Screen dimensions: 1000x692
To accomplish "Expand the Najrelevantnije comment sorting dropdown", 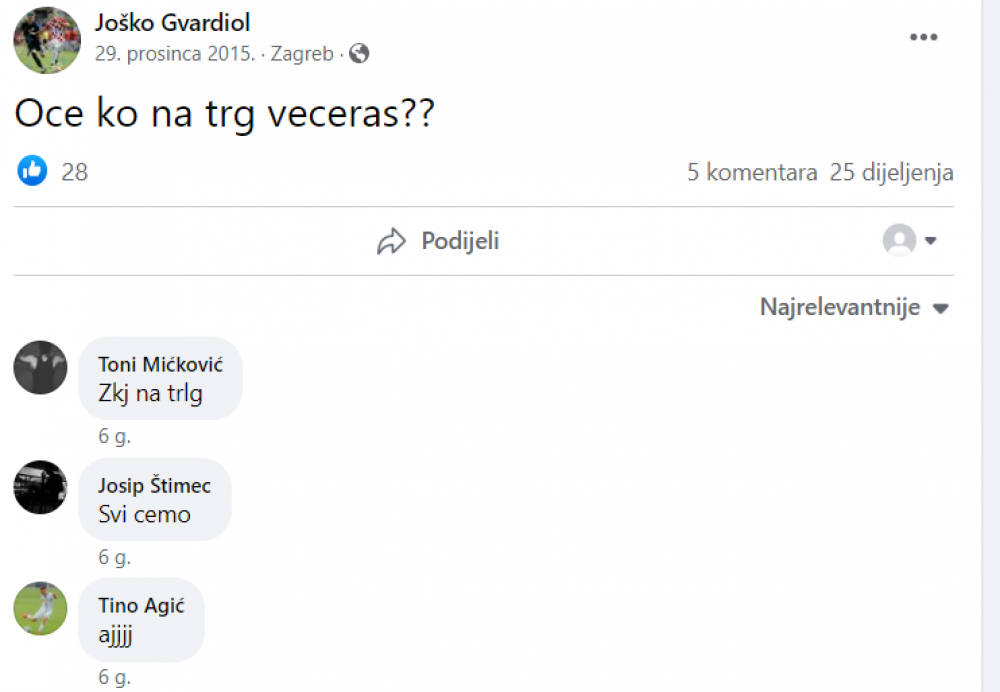I will (x=855, y=307).
